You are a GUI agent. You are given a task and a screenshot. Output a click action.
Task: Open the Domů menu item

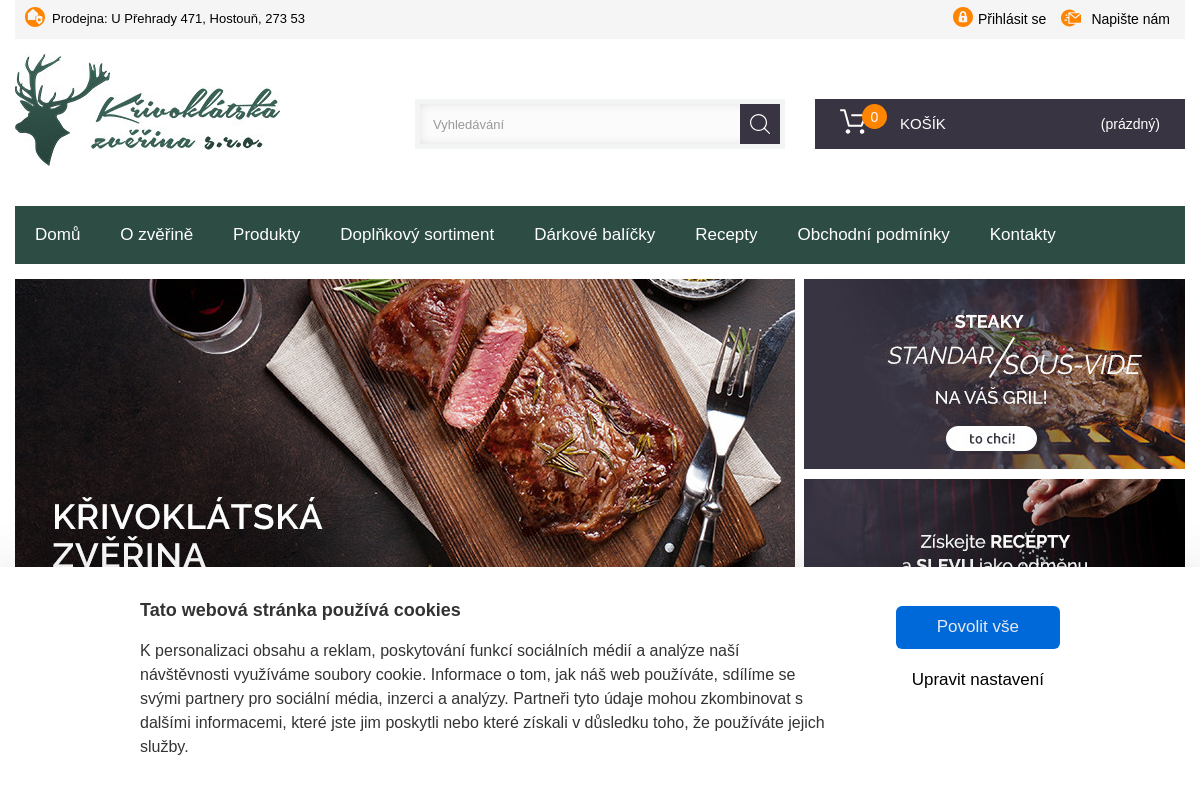58,235
